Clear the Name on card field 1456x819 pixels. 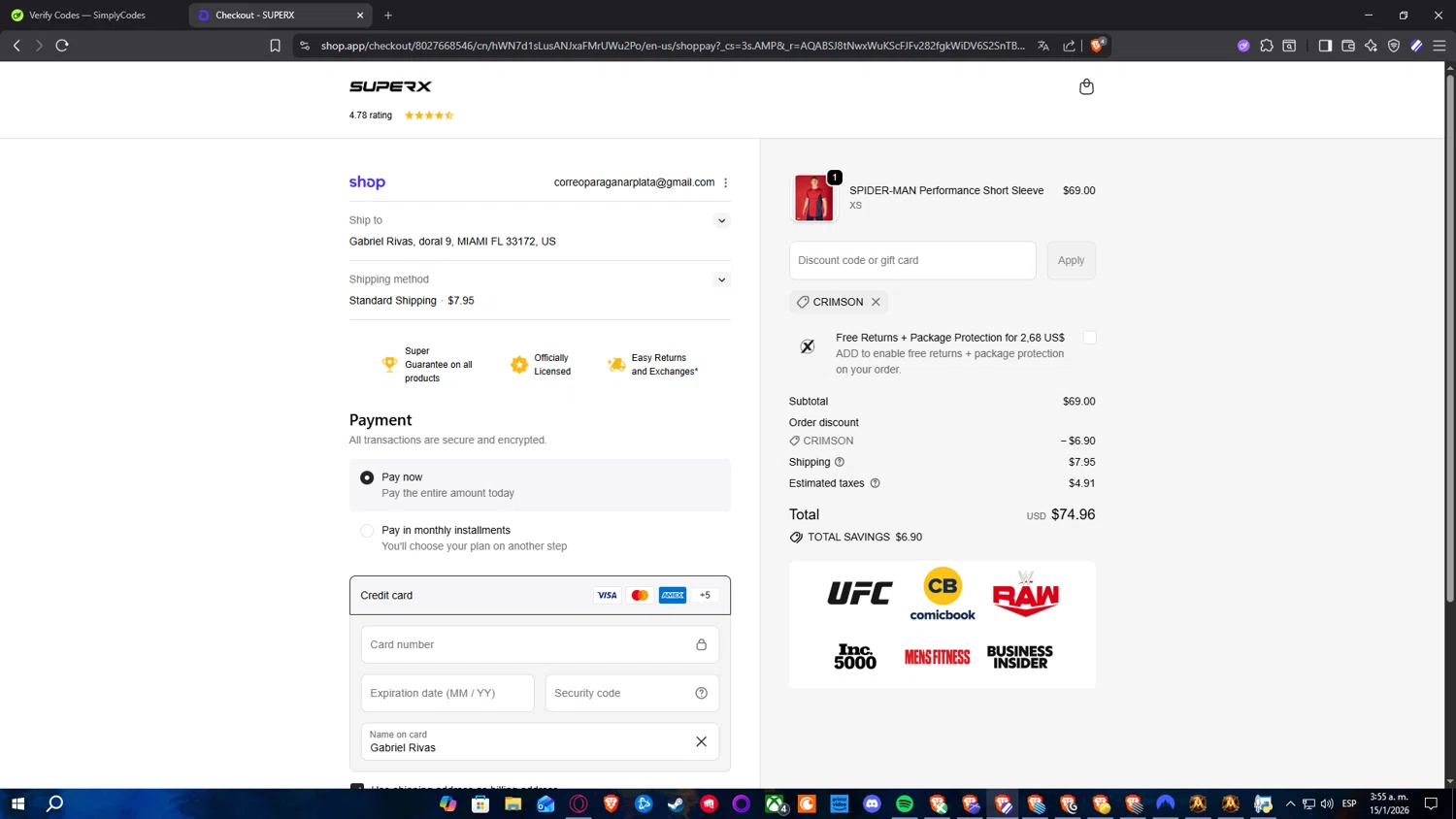701,741
